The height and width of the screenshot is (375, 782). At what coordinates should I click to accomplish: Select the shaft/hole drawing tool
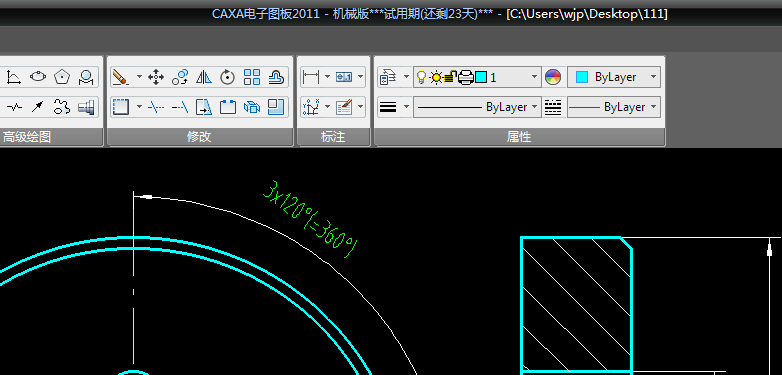(86, 107)
